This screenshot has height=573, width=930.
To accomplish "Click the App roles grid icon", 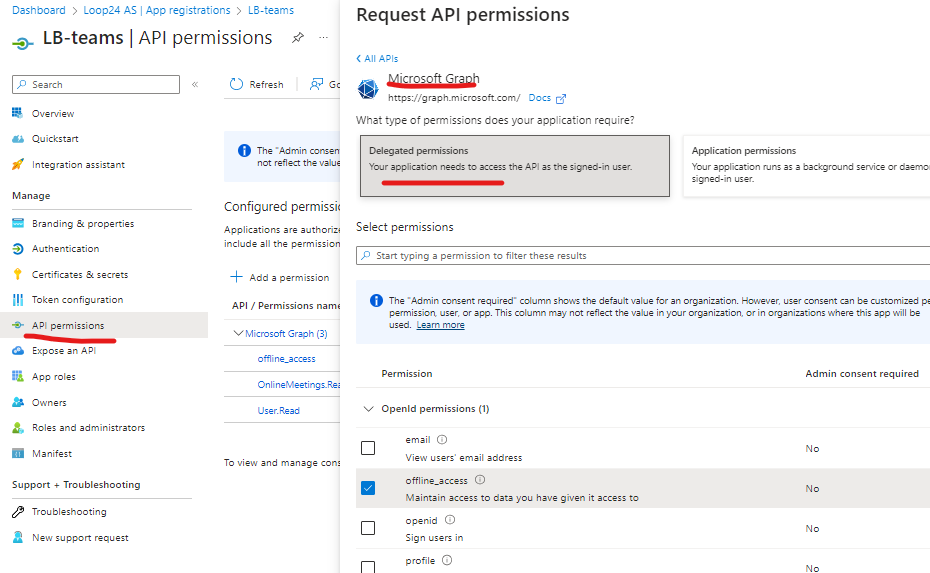I will click(x=18, y=376).
